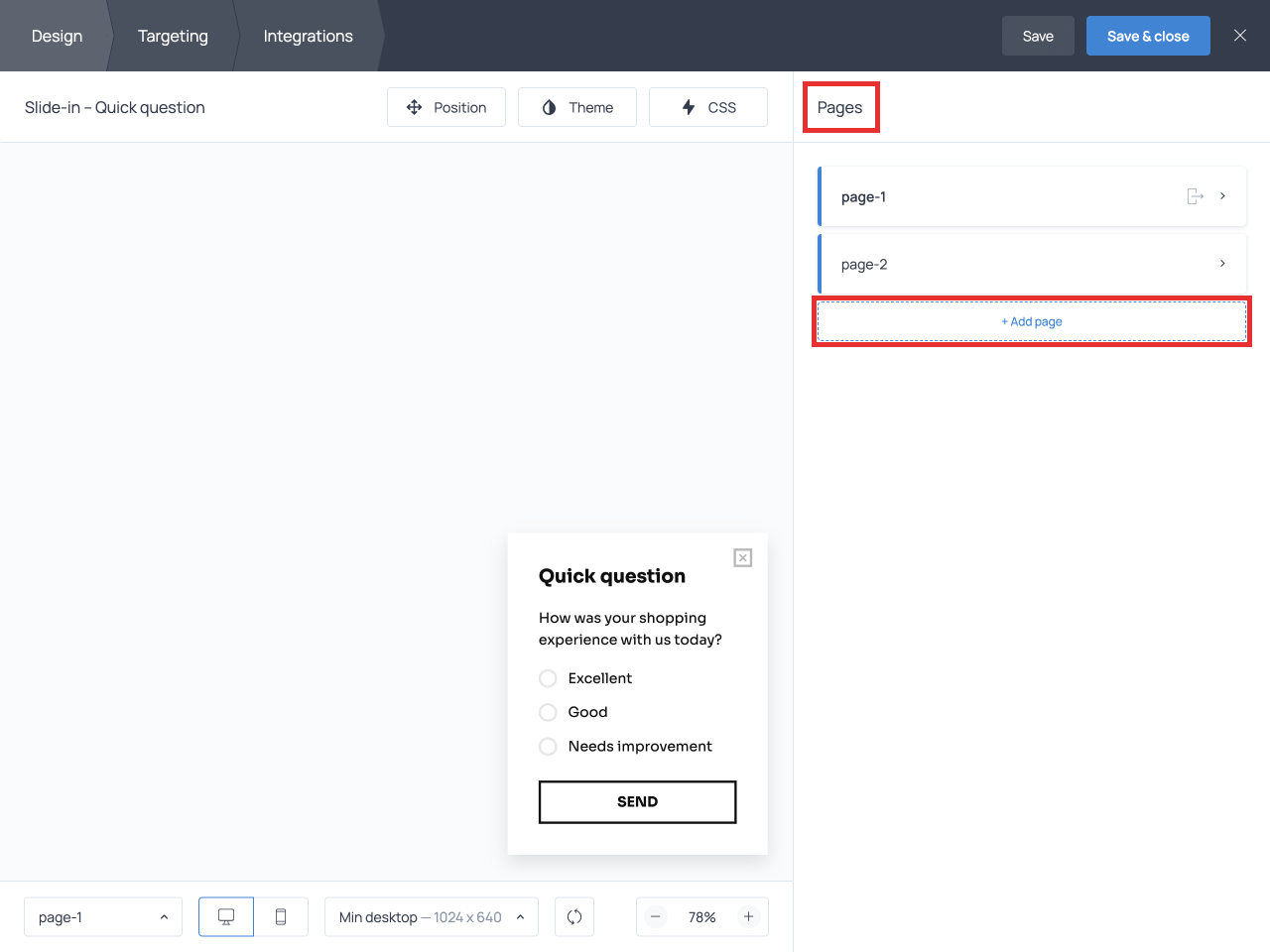This screenshot has height=952, width=1270.
Task: Click the shopping experience question text
Action: (630, 629)
